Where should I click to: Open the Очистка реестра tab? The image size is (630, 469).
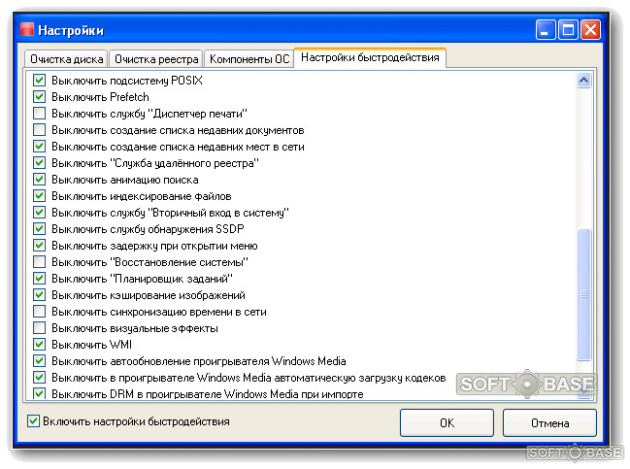coord(155,59)
